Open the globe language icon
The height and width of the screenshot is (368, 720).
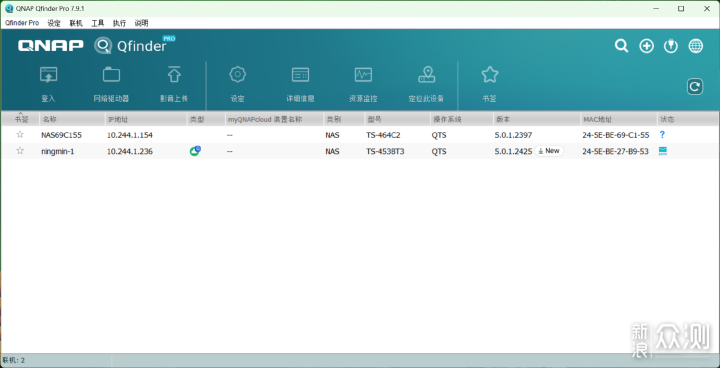point(695,46)
